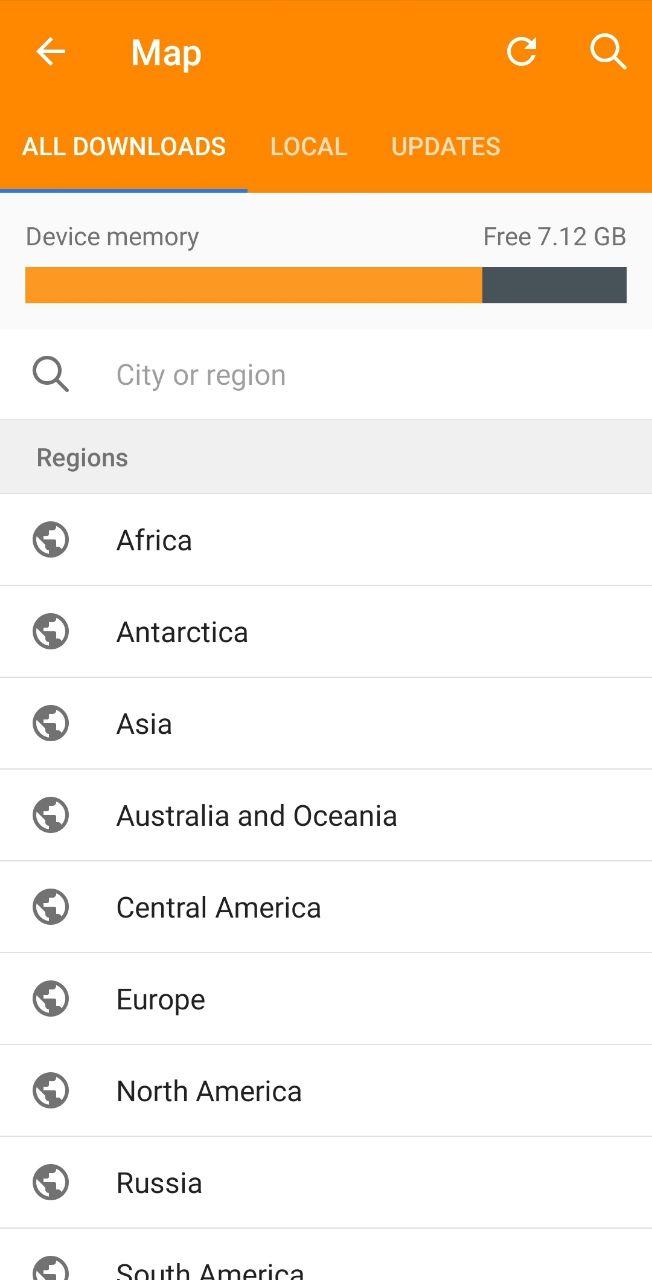Switch to the LOCAL tab
Image resolution: width=652 pixels, height=1280 pixels.
point(308,147)
